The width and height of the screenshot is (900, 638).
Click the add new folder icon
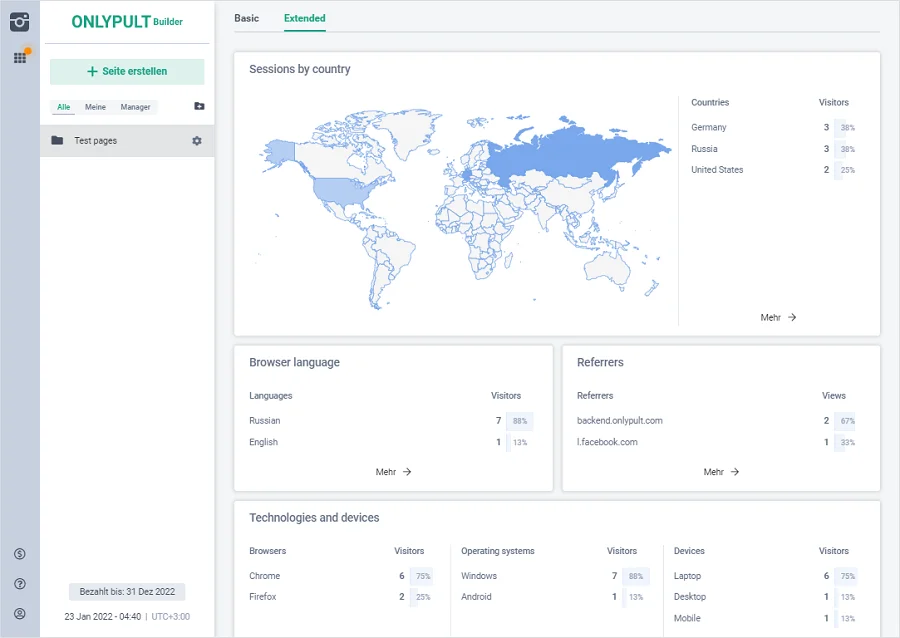199,107
